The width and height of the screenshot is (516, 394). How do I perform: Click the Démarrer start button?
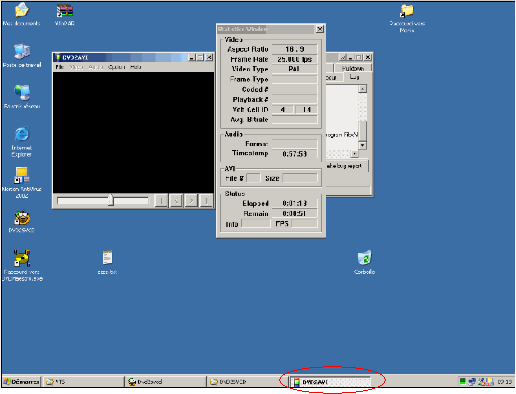21,382
